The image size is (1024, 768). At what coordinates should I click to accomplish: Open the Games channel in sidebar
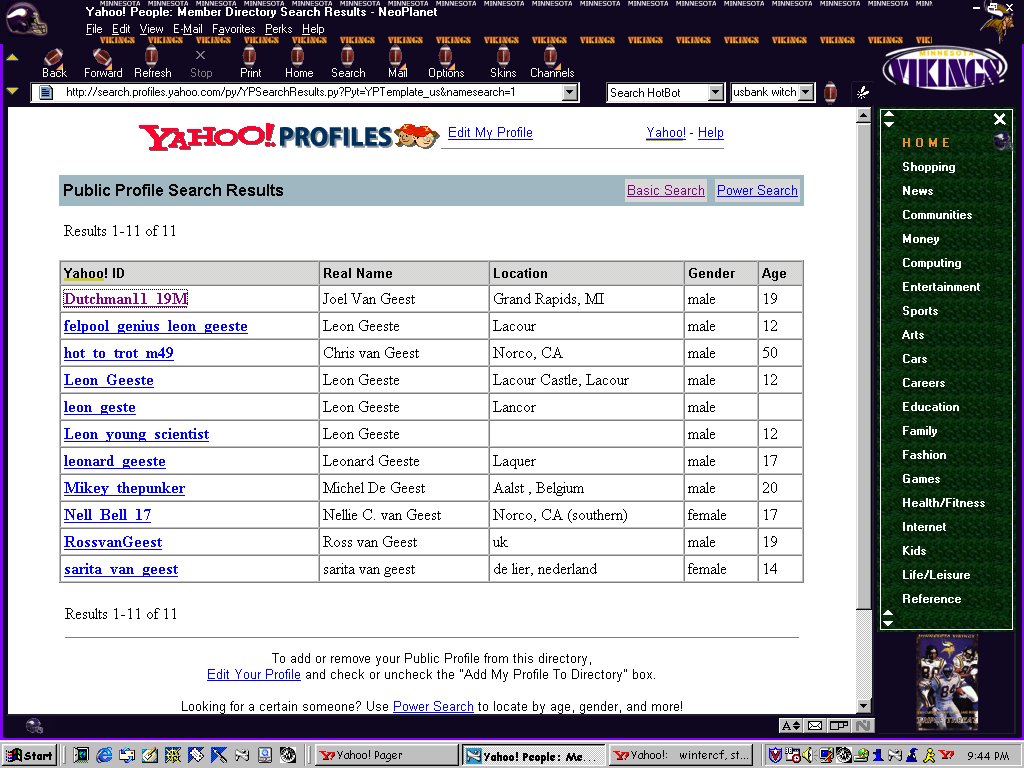point(921,479)
